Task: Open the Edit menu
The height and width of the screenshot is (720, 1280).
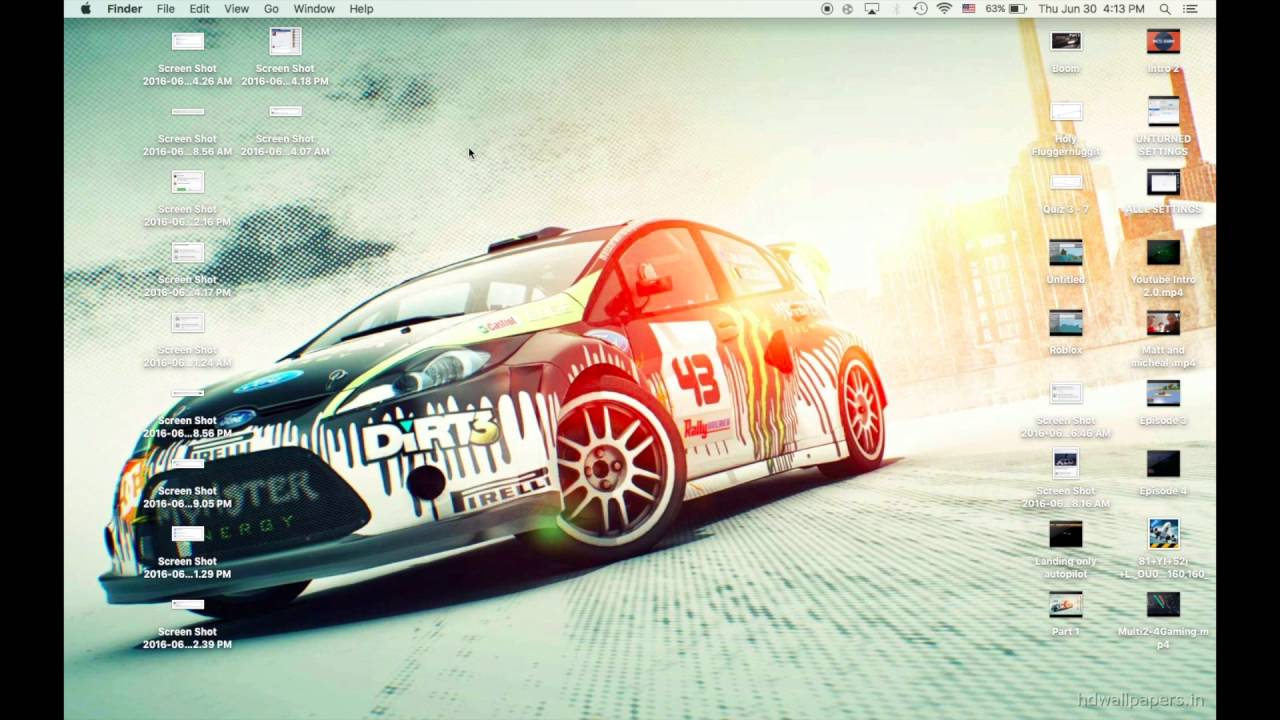Action: tap(200, 9)
